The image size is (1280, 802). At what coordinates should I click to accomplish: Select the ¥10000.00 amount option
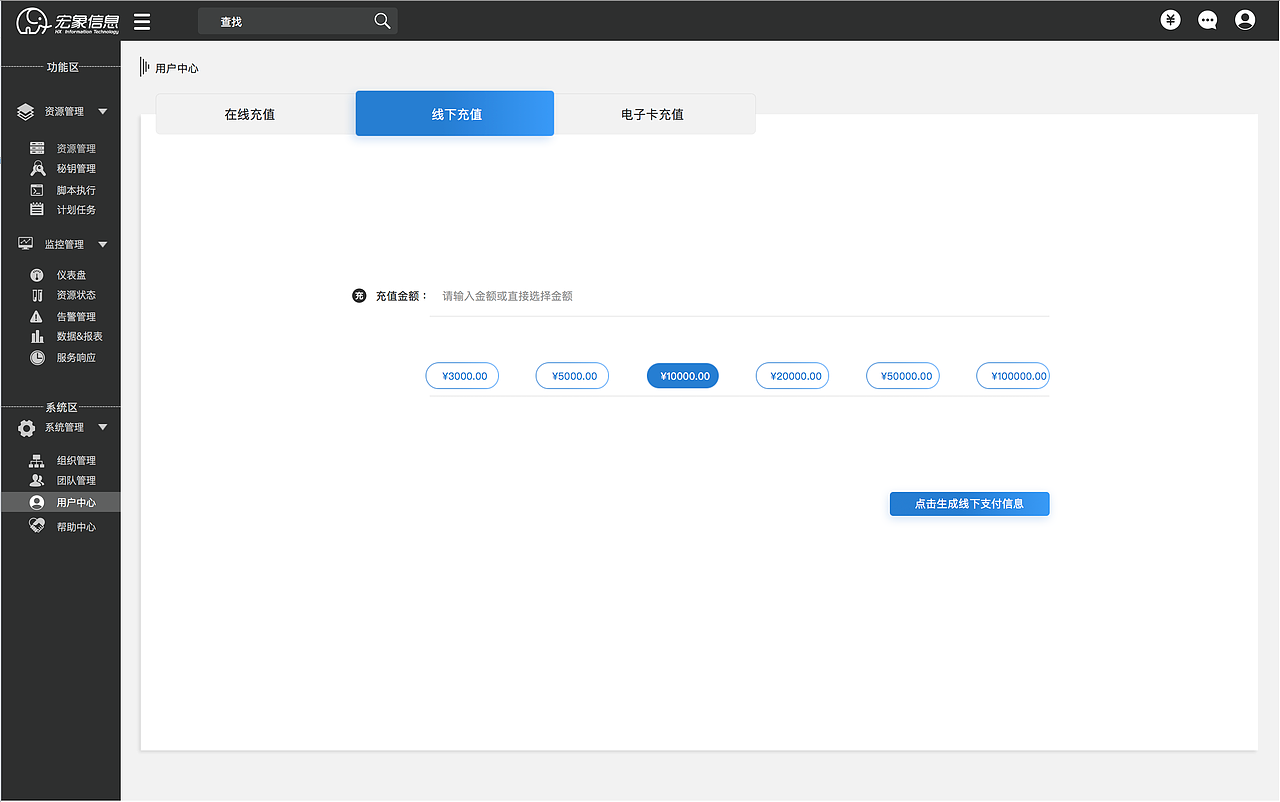pyautogui.click(x=683, y=376)
